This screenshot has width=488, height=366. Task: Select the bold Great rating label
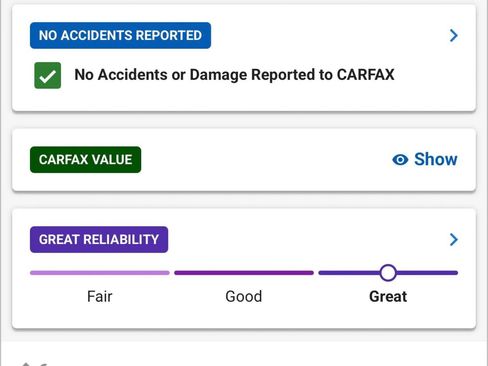click(388, 296)
